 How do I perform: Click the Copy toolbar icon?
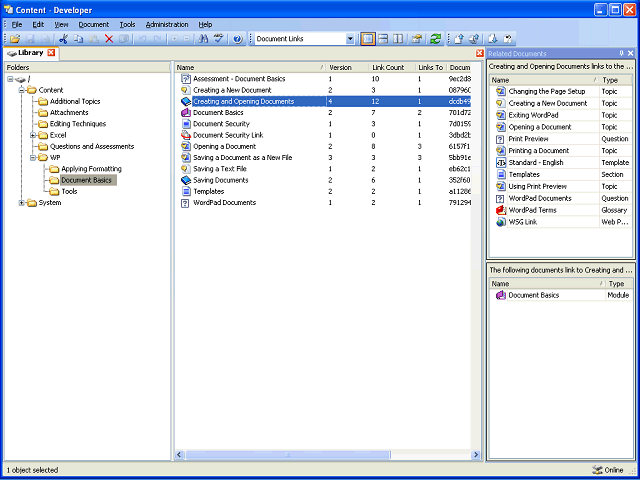[x=78, y=39]
